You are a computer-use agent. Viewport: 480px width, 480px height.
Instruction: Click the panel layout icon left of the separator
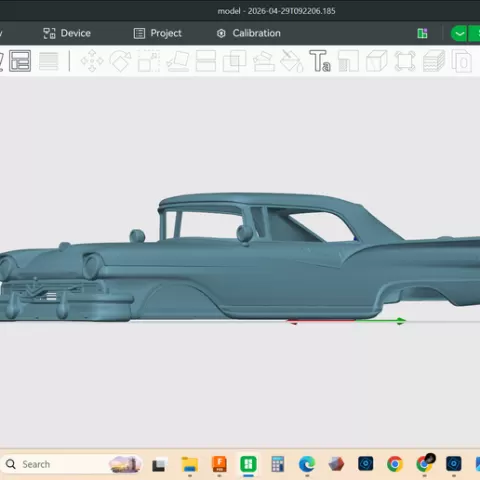[x=20, y=61]
